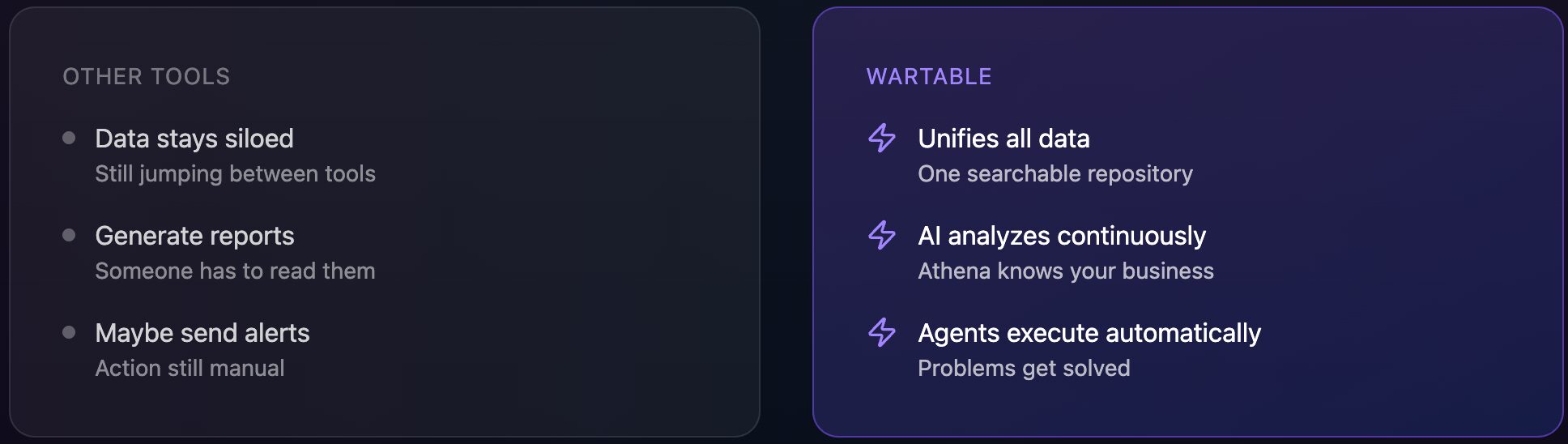
Task: Select the OTHER TOOLS heading
Action: pos(146,76)
